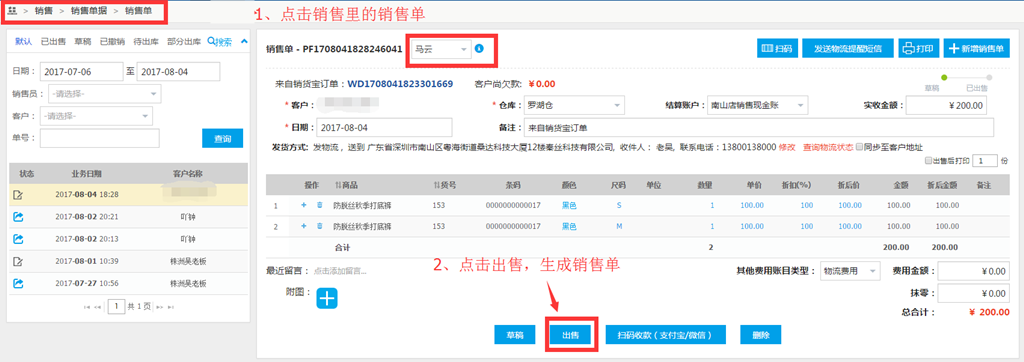Select the 草稿 filter tab
1024x362 pixels.
[82, 42]
